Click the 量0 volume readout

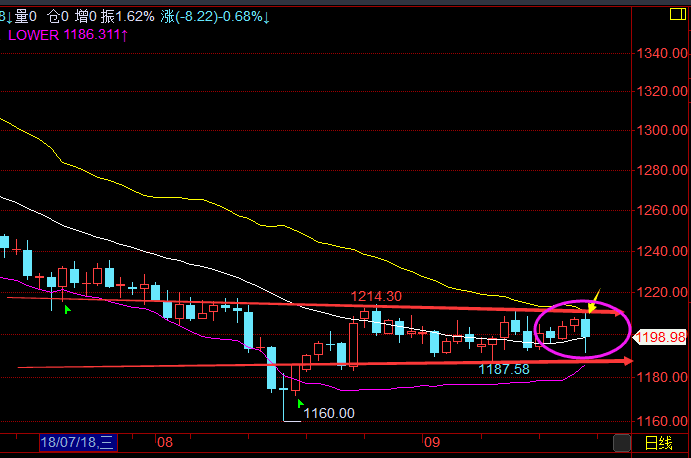click(x=26, y=17)
